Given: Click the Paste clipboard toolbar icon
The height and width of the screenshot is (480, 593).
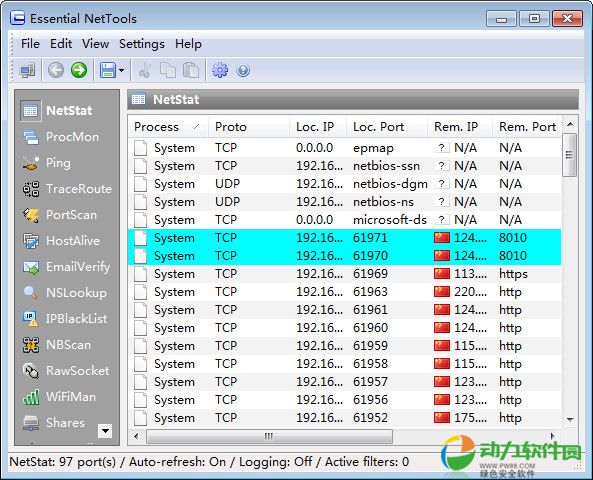Looking at the screenshot, I should click(x=191, y=70).
